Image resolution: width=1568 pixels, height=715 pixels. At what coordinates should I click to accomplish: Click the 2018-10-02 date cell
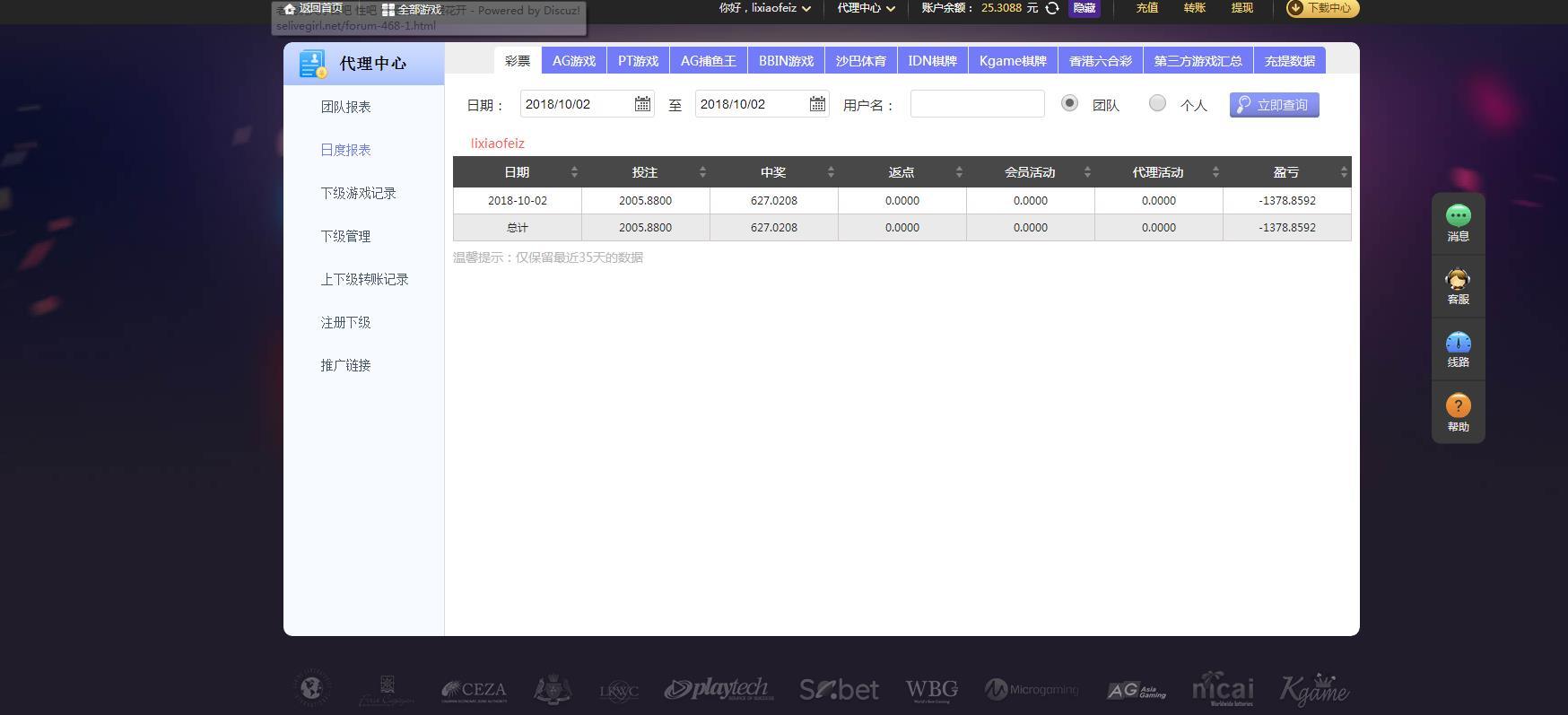click(518, 201)
